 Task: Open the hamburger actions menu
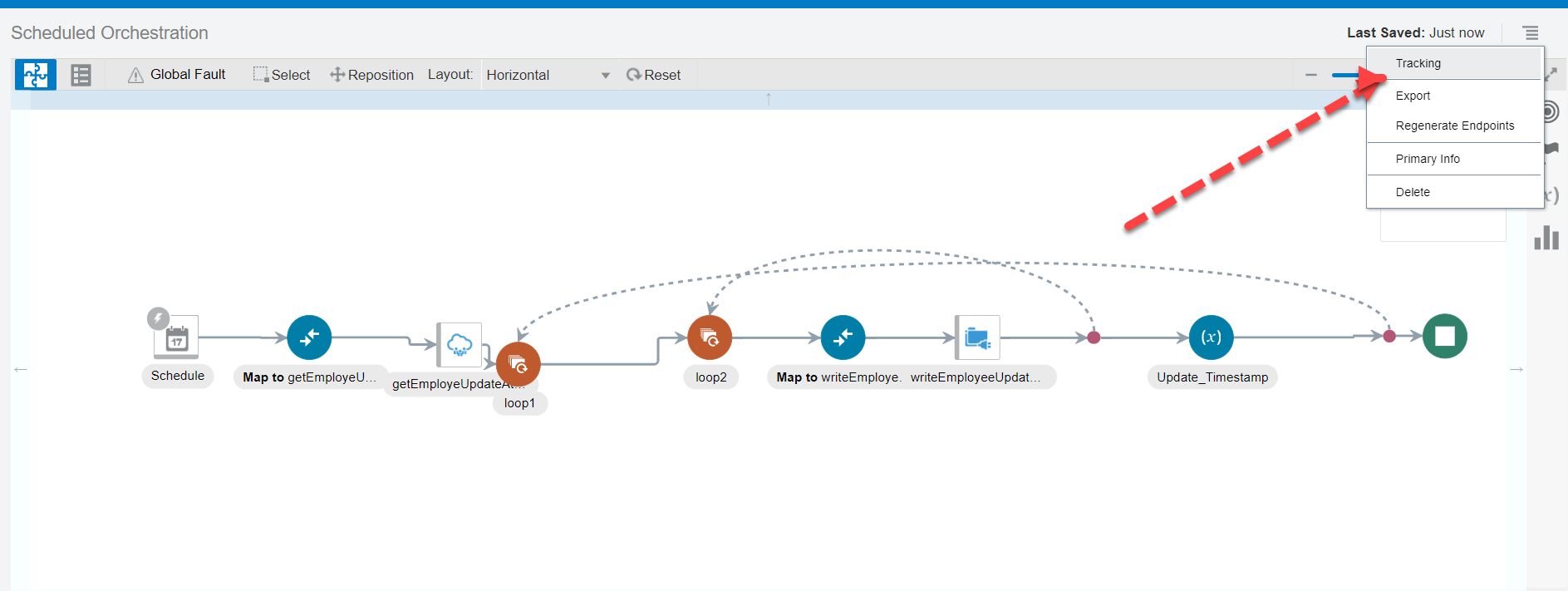click(1530, 33)
